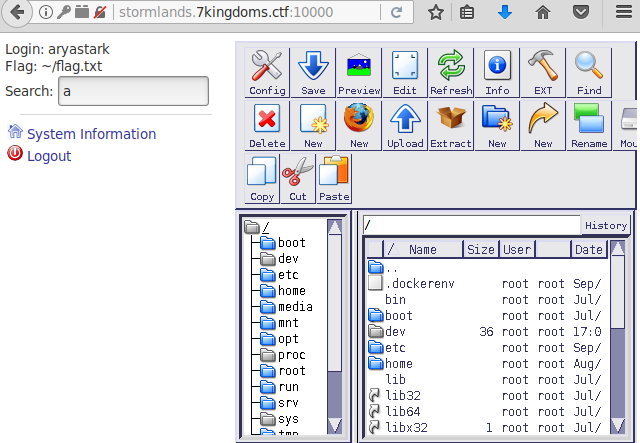Select run folder in the directory tree
The image size is (640, 443).
click(x=288, y=386)
